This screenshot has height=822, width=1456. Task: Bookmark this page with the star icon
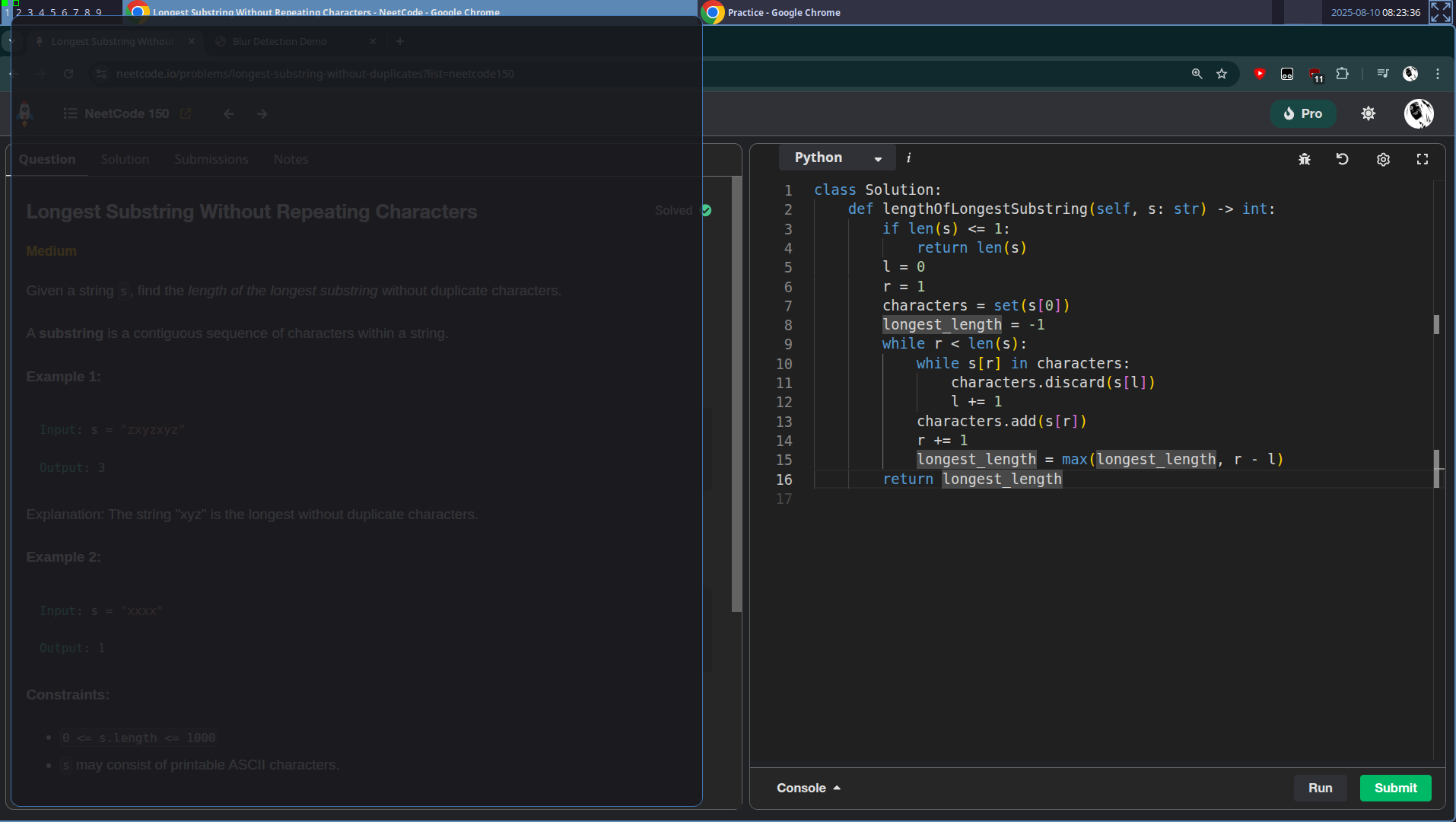click(x=1222, y=74)
